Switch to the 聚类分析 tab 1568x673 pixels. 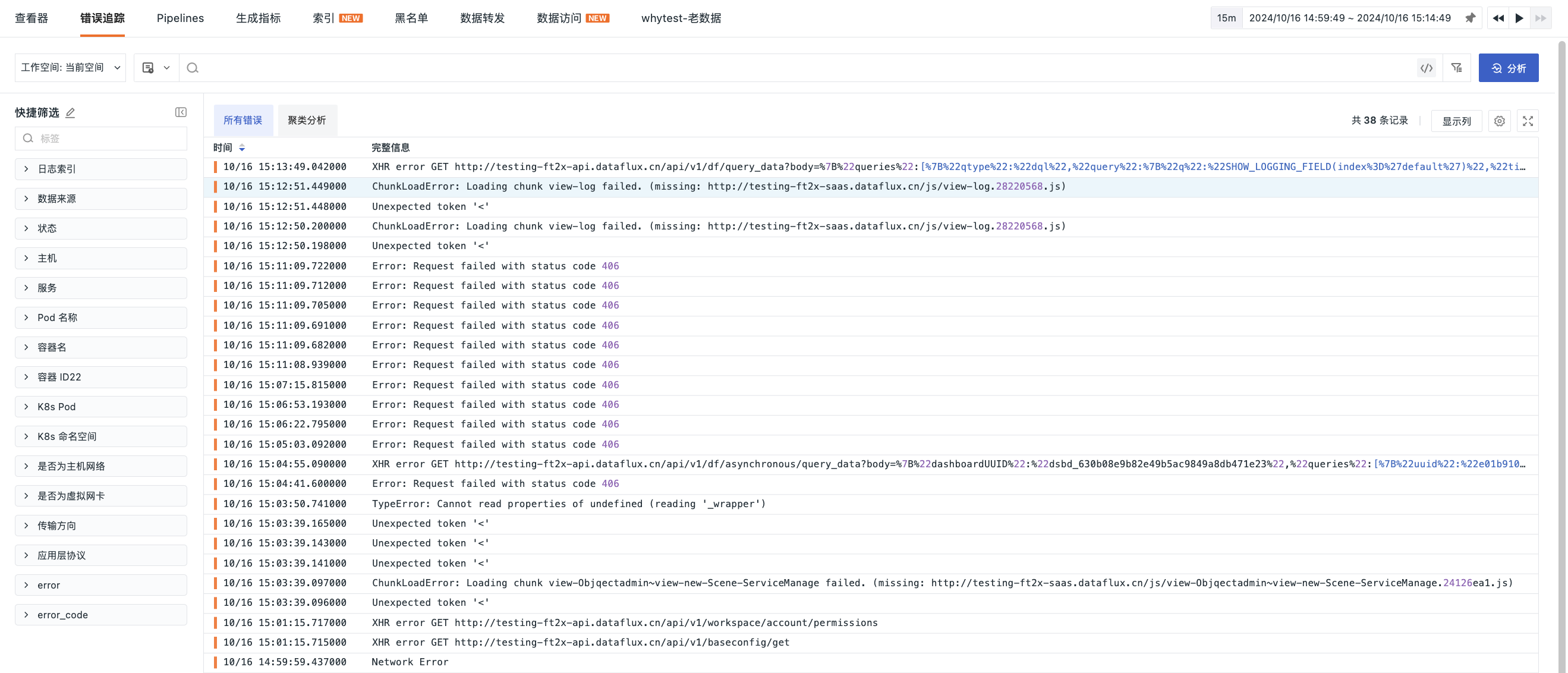click(x=307, y=120)
